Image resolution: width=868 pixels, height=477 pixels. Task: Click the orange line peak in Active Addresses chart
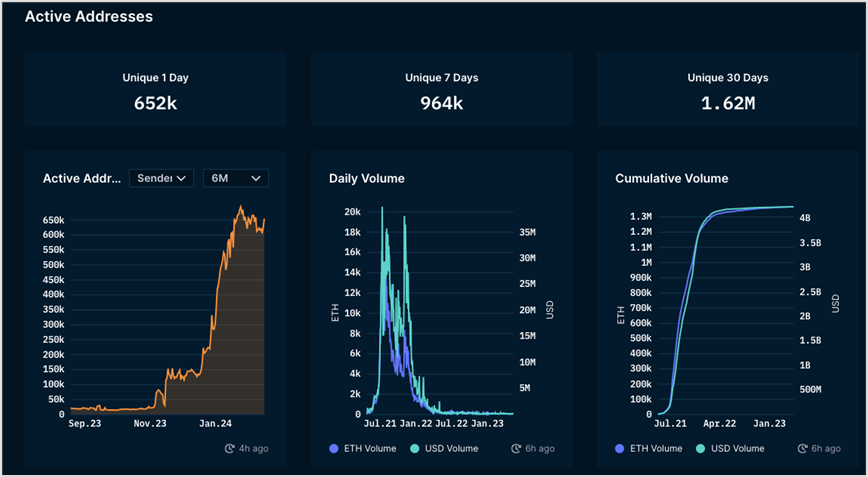(241, 207)
